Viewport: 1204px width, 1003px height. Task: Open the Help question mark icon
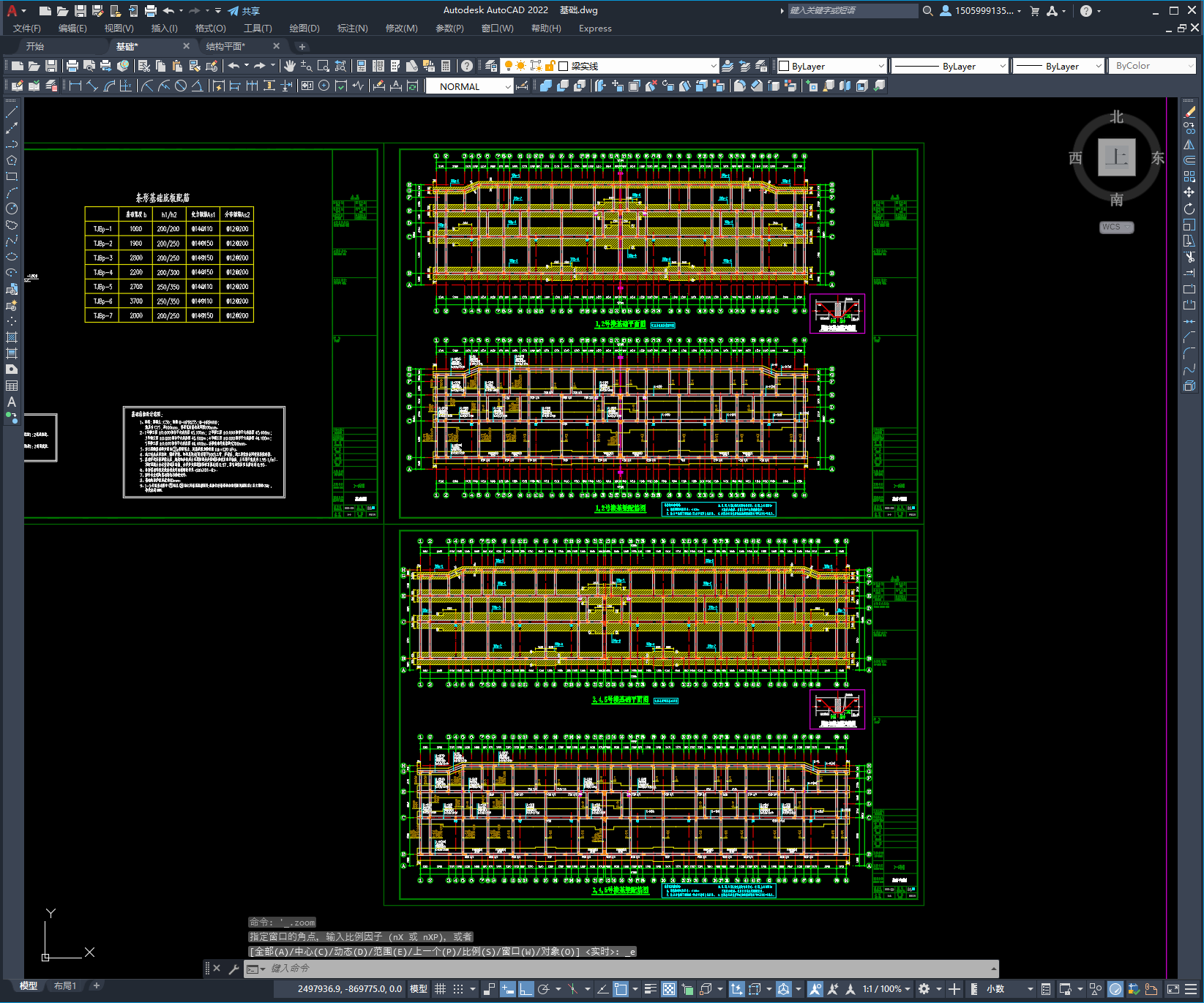(x=467, y=66)
